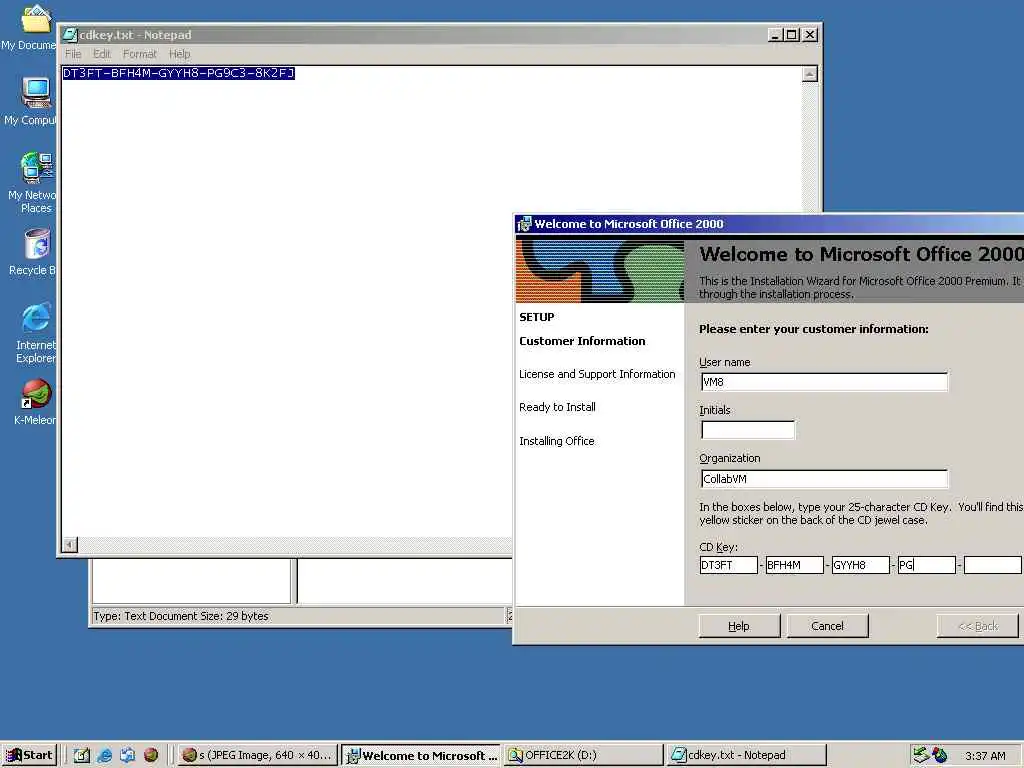Screen dimensions: 1024x768
Task: Click the Office 2000 setup title bar icon
Action: coord(524,224)
